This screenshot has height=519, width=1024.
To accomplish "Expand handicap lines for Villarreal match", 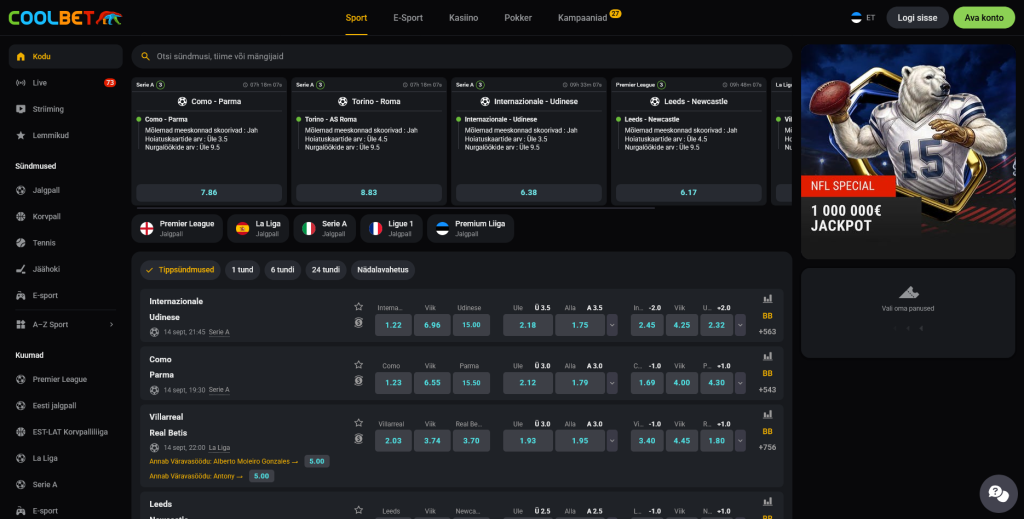I will click(740, 441).
